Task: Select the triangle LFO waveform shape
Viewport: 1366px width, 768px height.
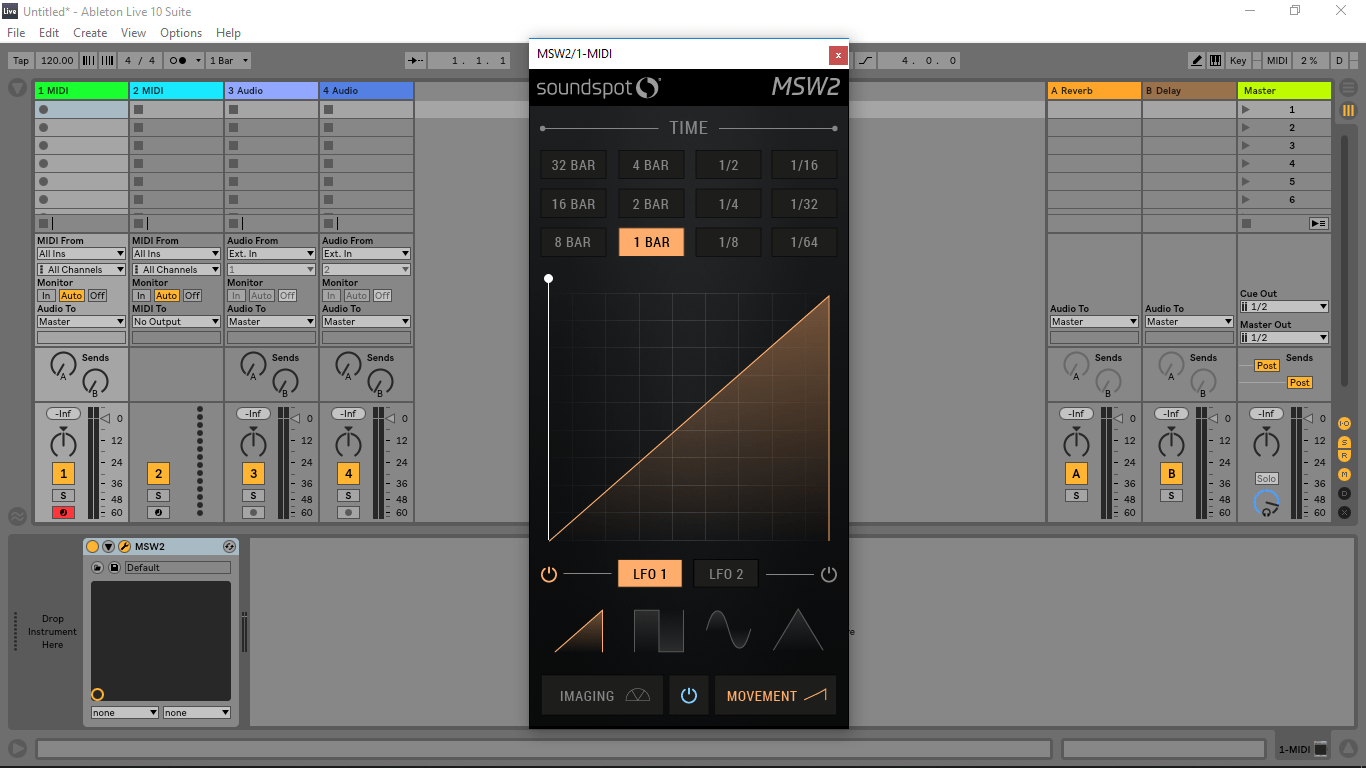Action: tap(798, 630)
